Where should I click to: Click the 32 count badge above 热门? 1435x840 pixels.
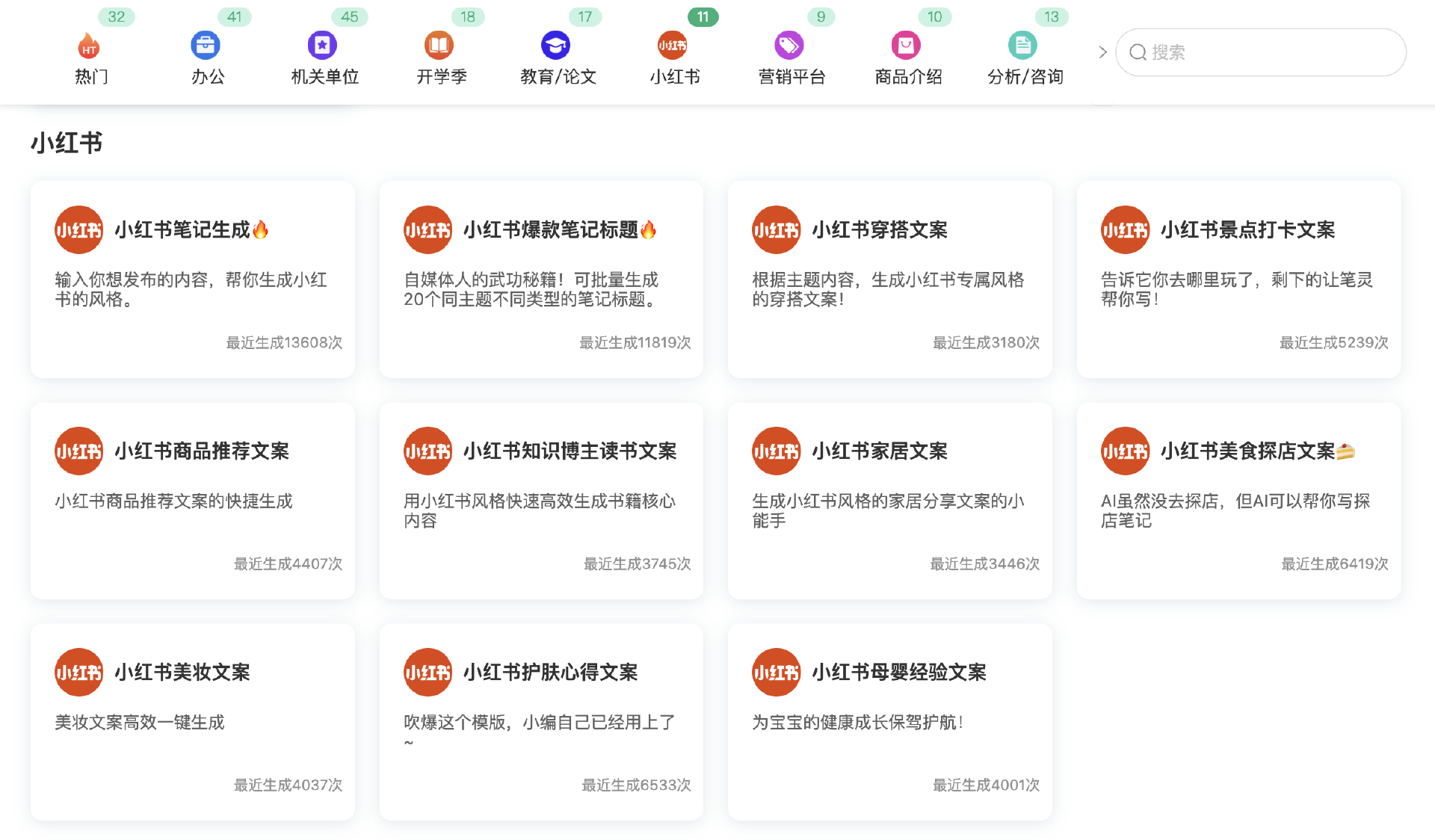[116, 16]
